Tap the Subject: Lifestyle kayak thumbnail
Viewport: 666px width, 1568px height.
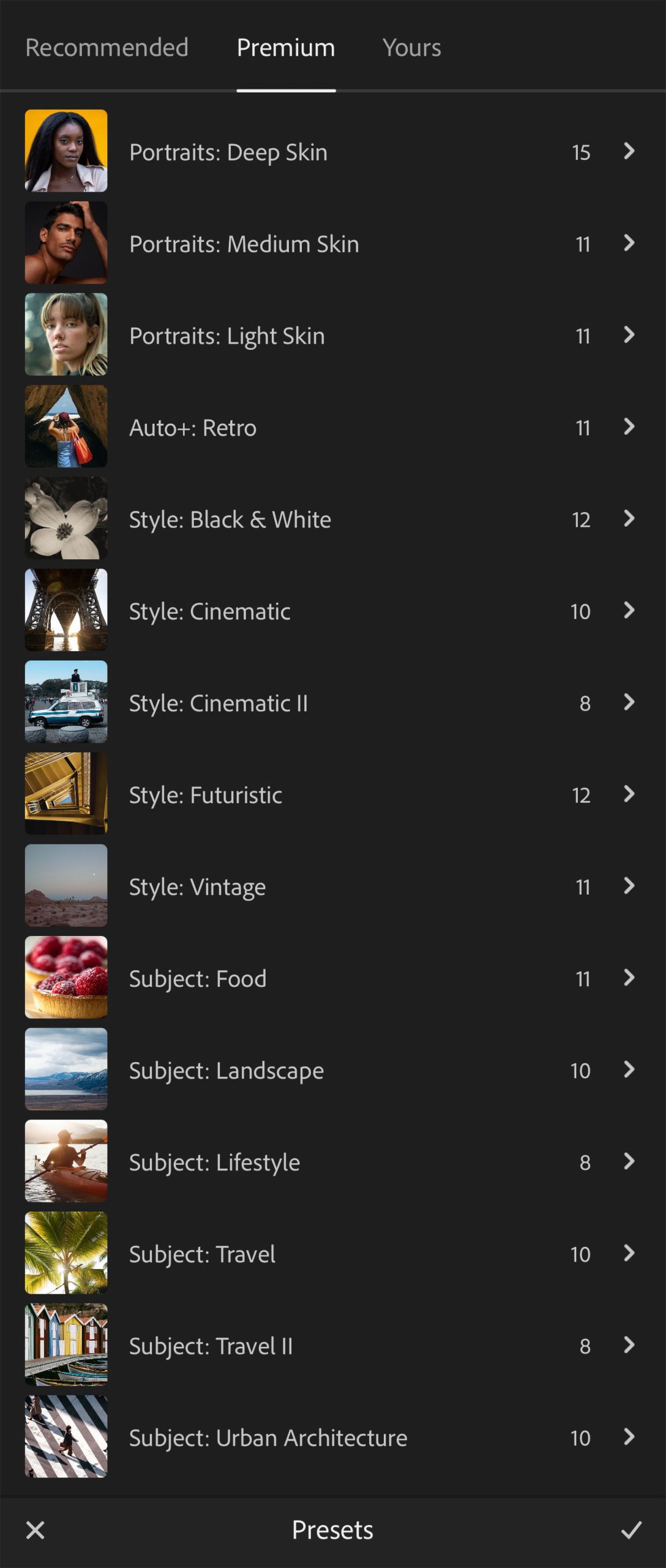coord(66,1161)
